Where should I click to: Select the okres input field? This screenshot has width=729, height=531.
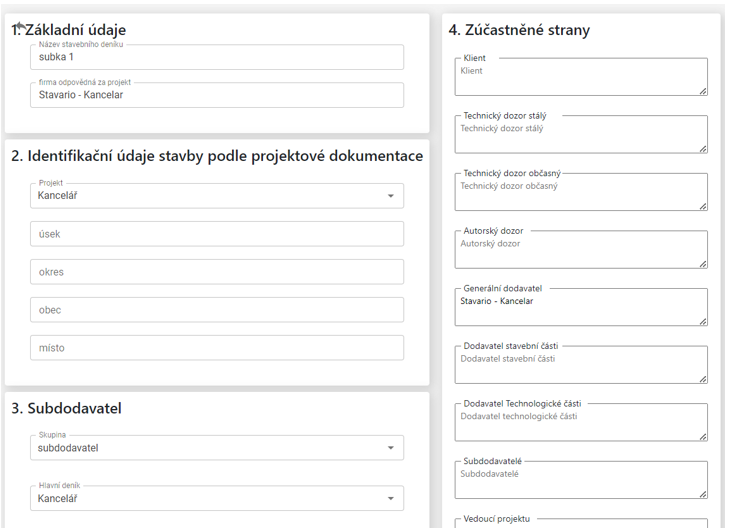coord(216,272)
